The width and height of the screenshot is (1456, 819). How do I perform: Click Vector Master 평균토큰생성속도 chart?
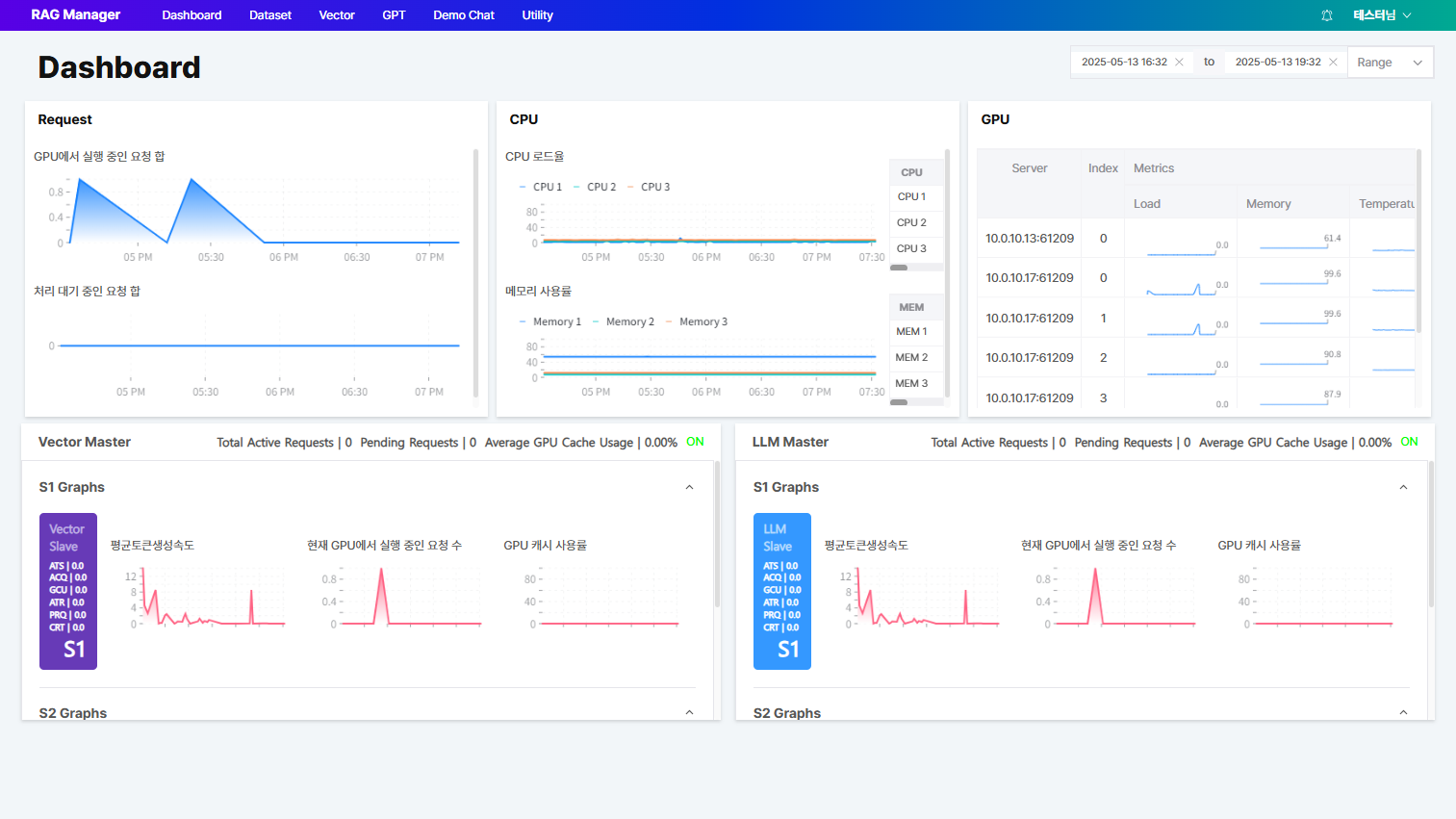click(x=204, y=597)
